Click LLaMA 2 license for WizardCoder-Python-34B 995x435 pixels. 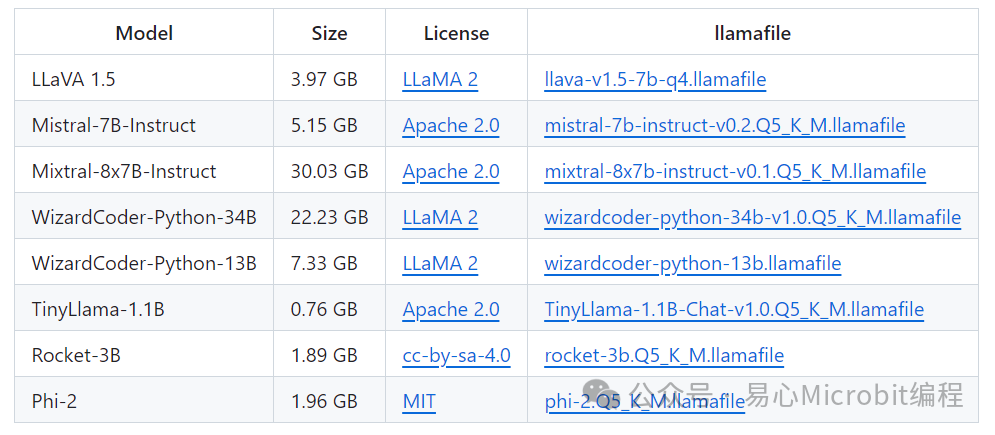(440, 218)
